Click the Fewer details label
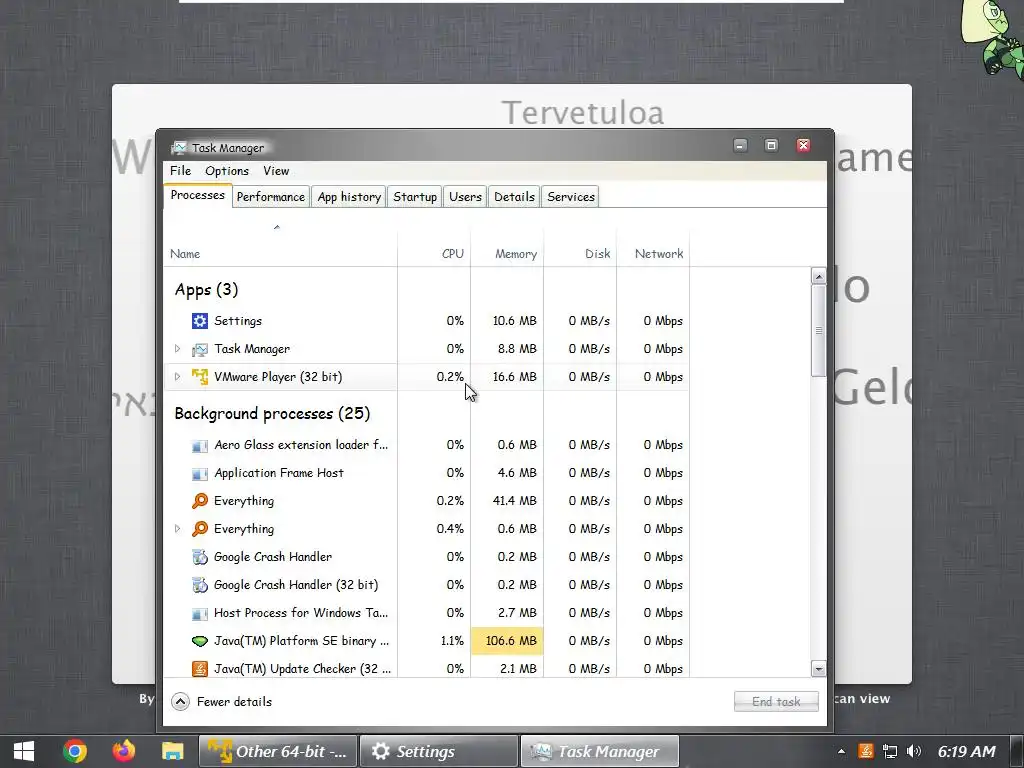The image size is (1024, 768). click(x=234, y=701)
